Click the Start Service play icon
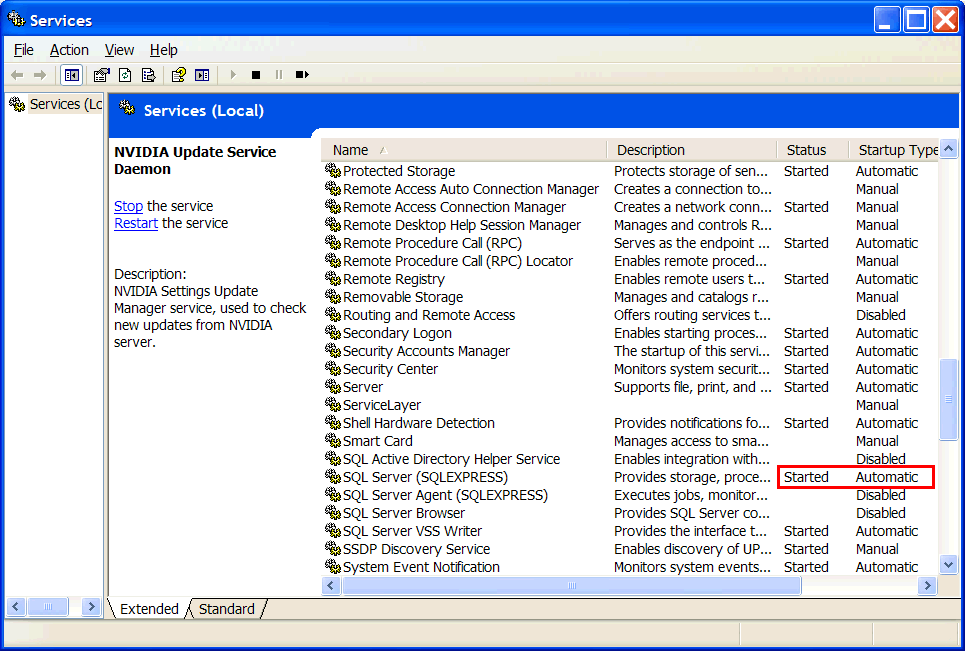Screen dimensions: 965x651 pyautogui.click(x=233, y=75)
